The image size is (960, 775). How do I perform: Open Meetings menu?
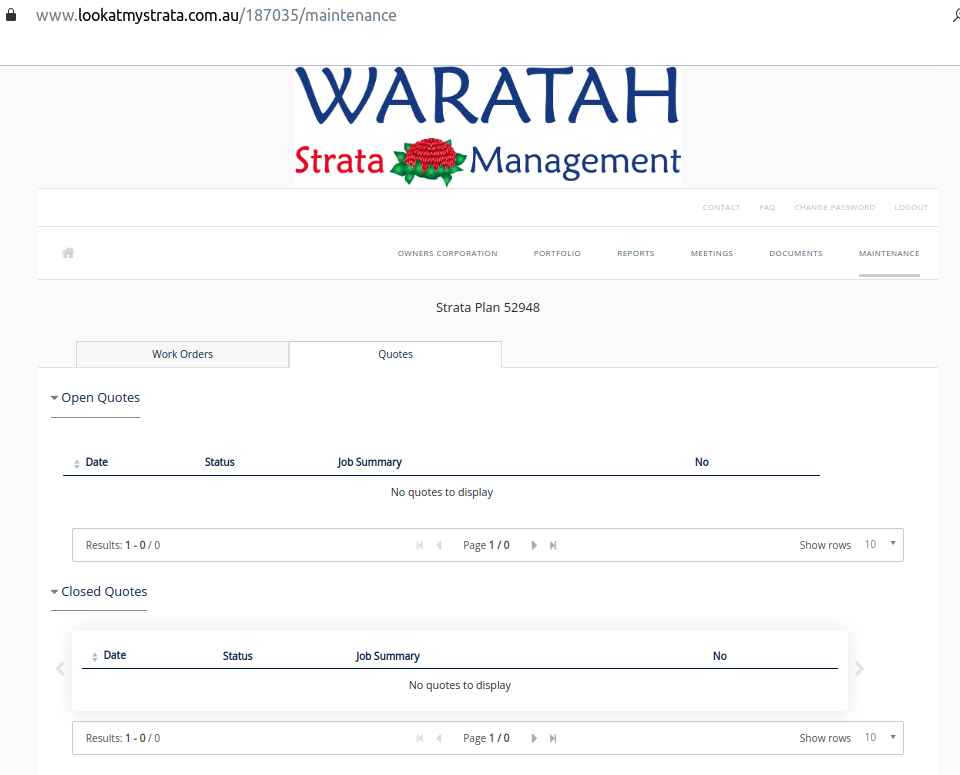[711, 253]
